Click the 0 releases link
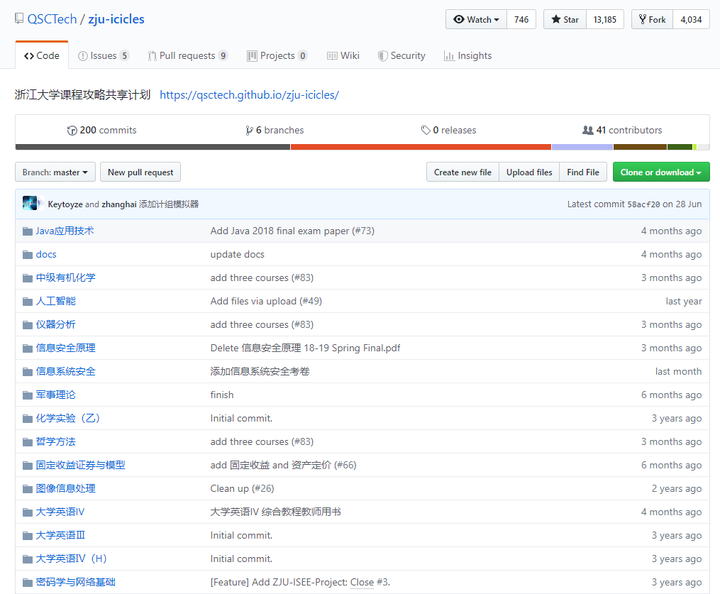The width and height of the screenshot is (720, 594). 449,130
